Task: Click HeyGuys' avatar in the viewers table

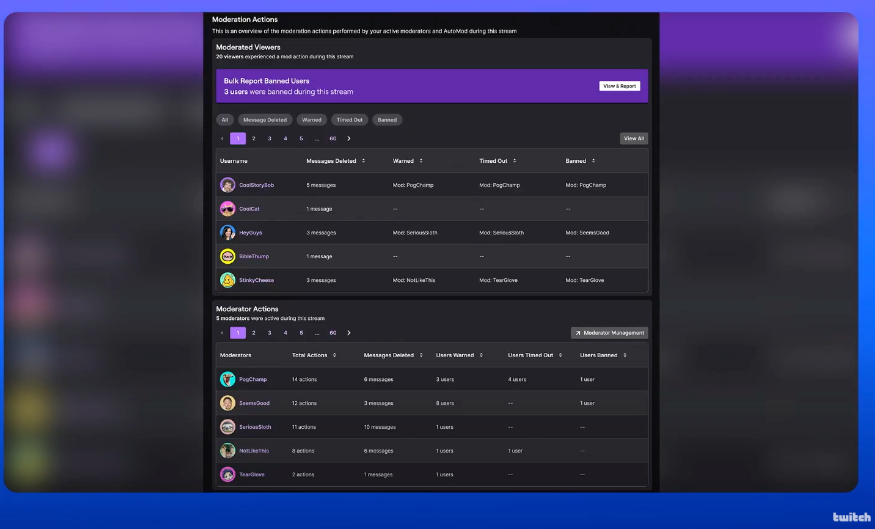Action: [x=227, y=232]
